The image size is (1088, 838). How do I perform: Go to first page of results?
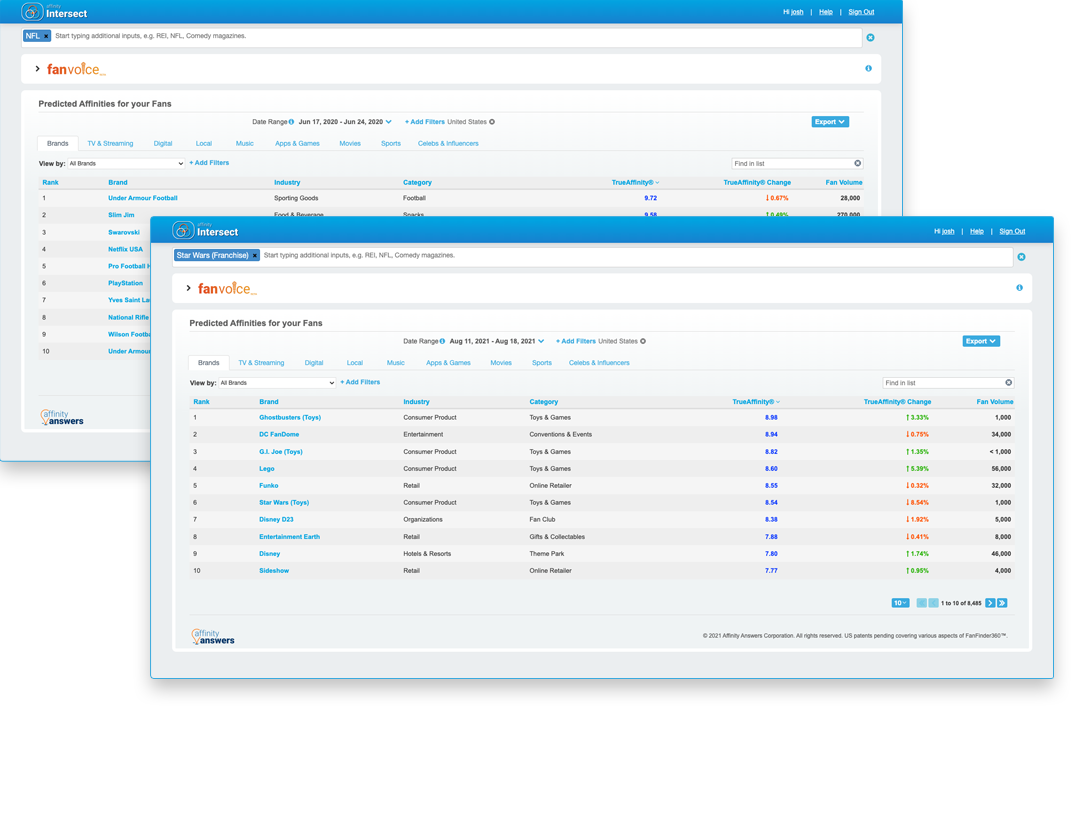[921, 604]
